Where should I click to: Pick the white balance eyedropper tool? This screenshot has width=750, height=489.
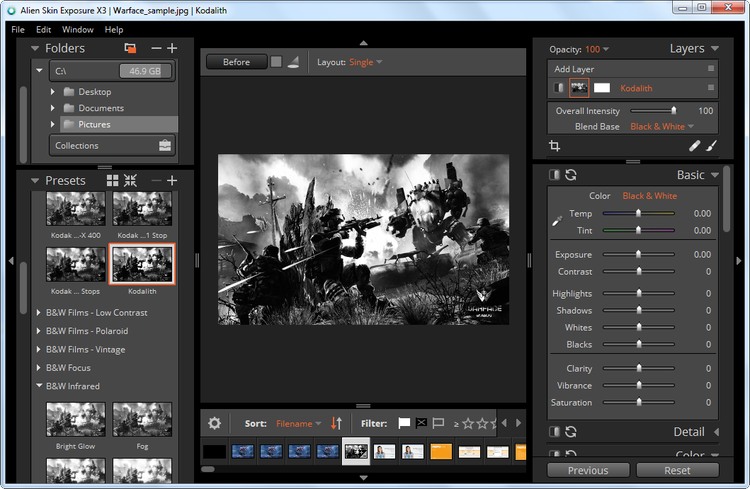click(556, 220)
